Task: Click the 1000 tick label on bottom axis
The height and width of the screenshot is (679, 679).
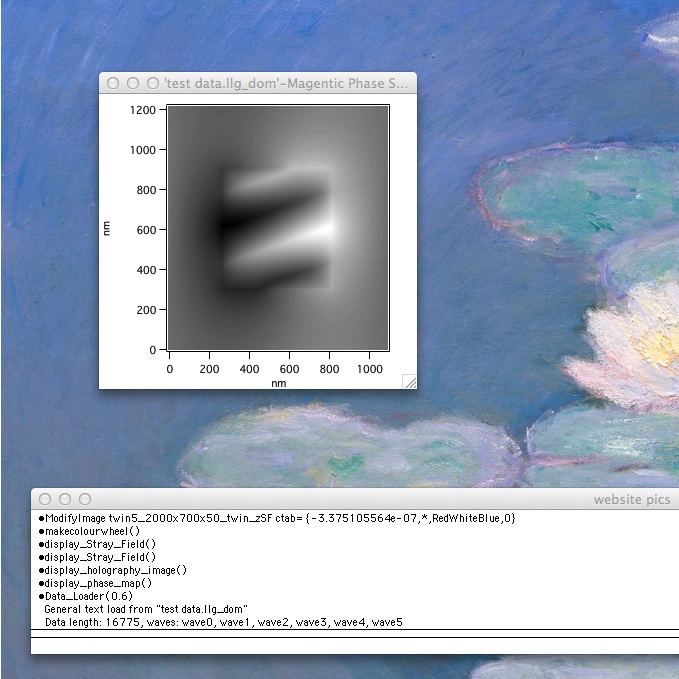Action: [x=369, y=369]
